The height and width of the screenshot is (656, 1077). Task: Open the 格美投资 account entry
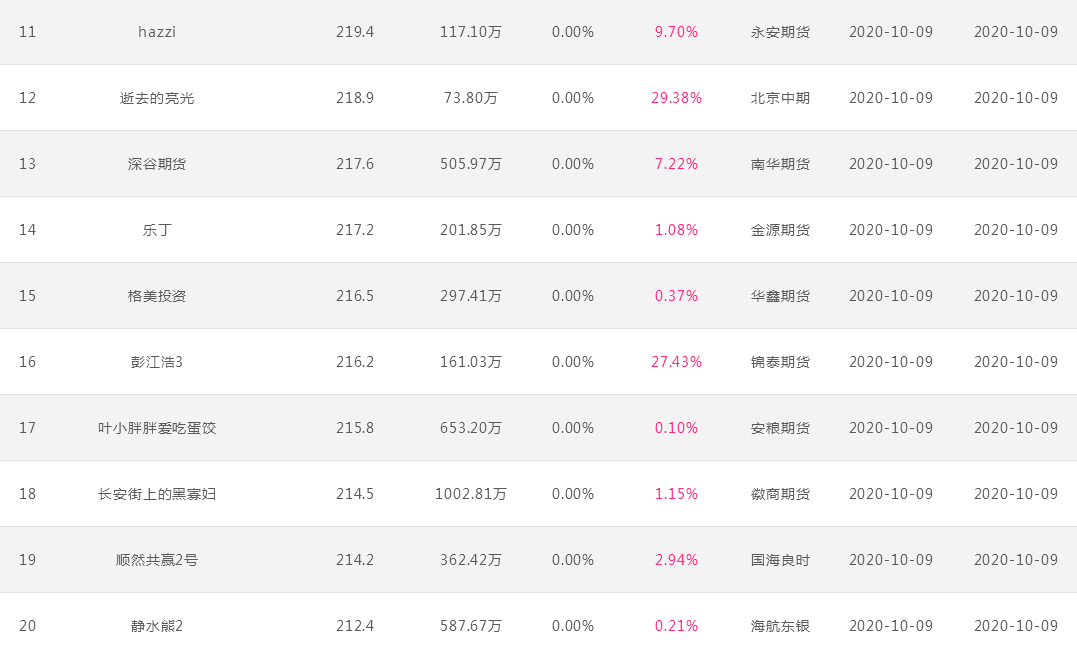pos(157,295)
